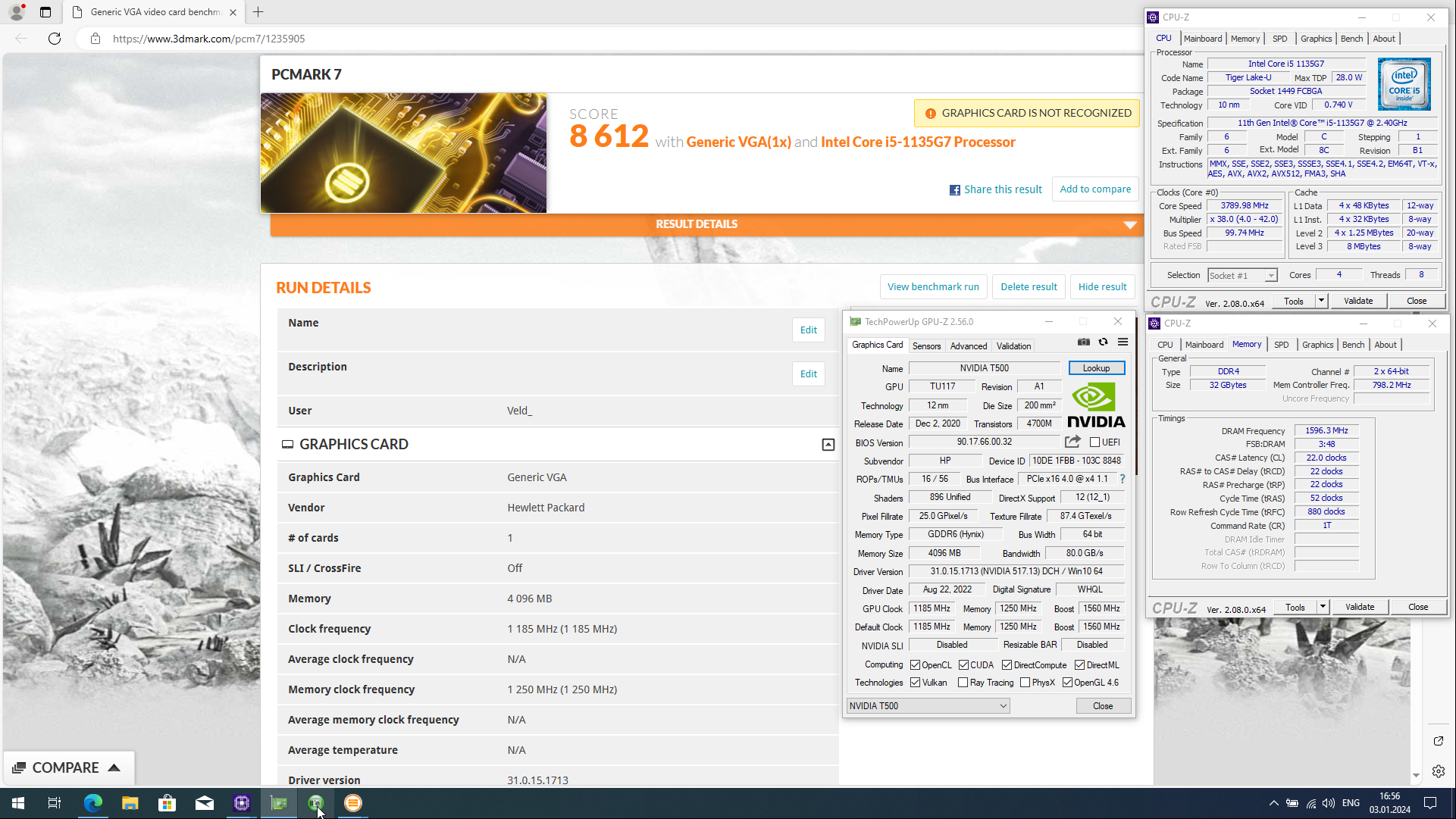Click the tab actions icon in browser
This screenshot has height=819, width=1456.
[45, 12]
